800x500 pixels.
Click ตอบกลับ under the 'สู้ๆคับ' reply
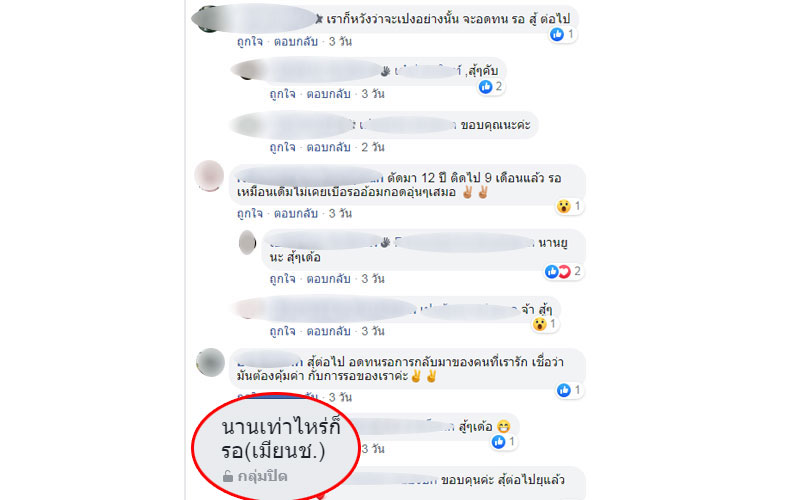click(x=328, y=94)
